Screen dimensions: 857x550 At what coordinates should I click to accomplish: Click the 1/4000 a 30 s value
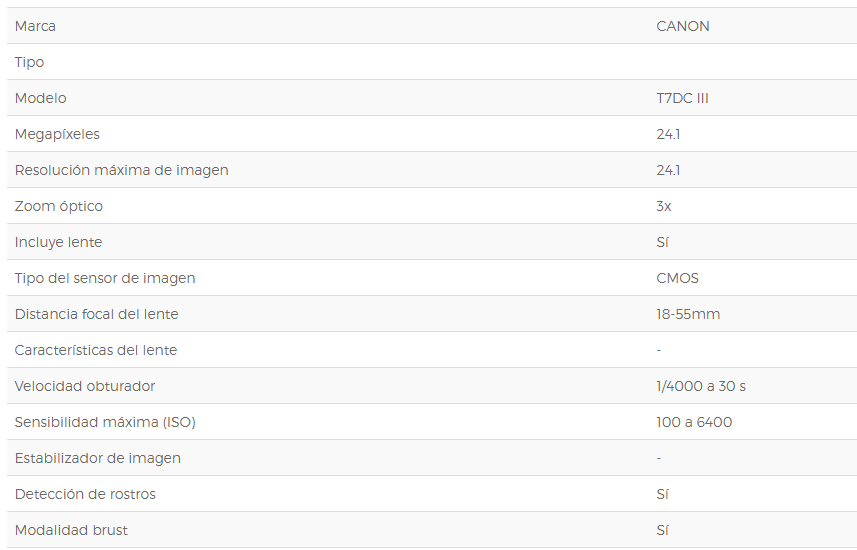pos(701,387)
